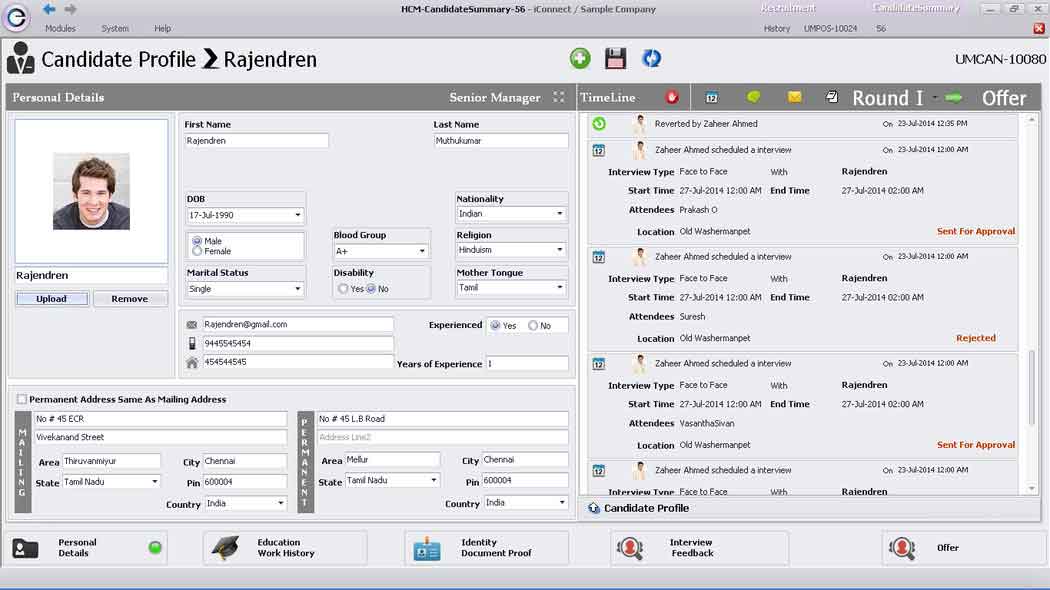Click the Upload photo button

click(x=52, y=299)
